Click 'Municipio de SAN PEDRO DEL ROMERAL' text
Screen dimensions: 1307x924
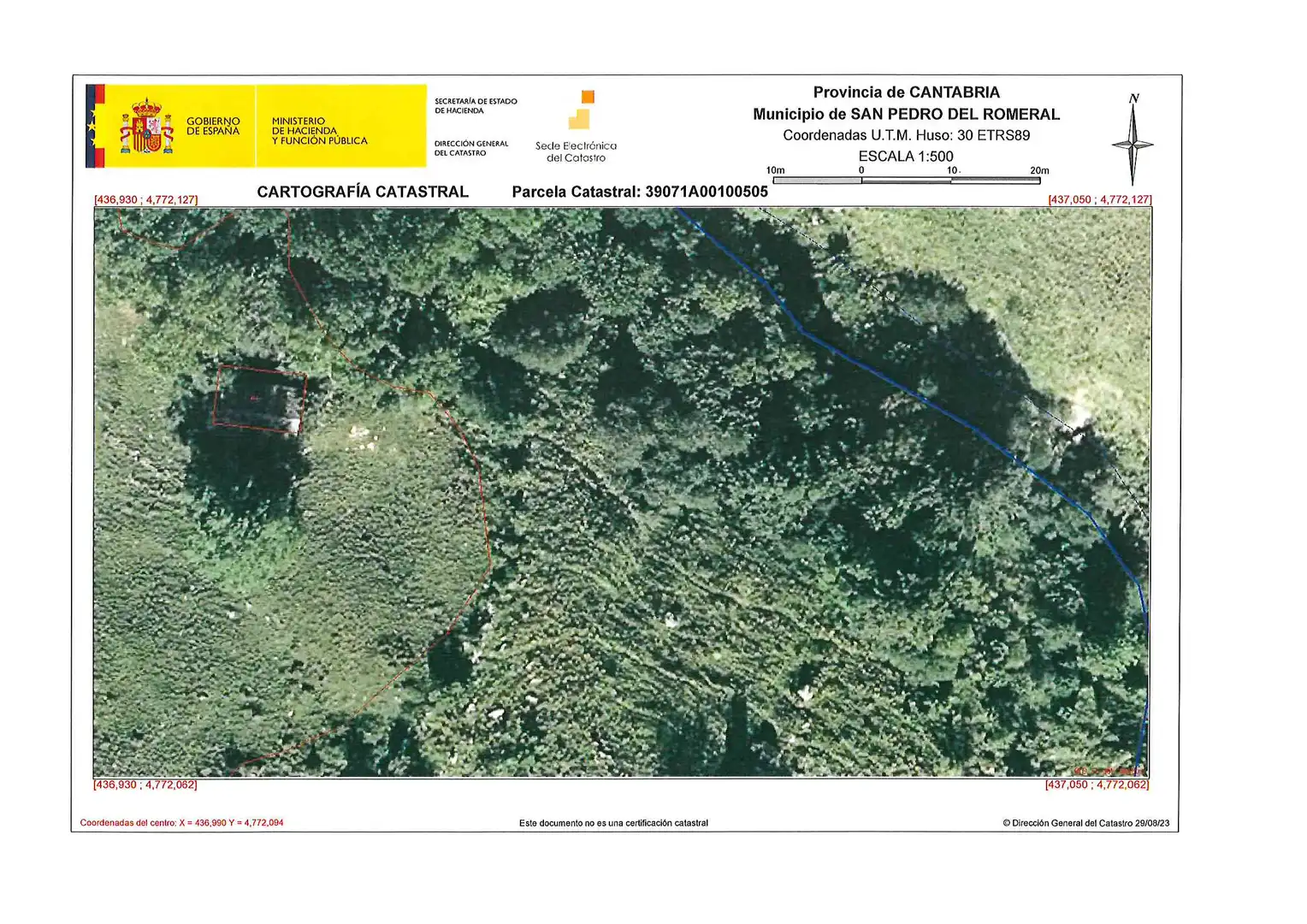click(906, 114)
